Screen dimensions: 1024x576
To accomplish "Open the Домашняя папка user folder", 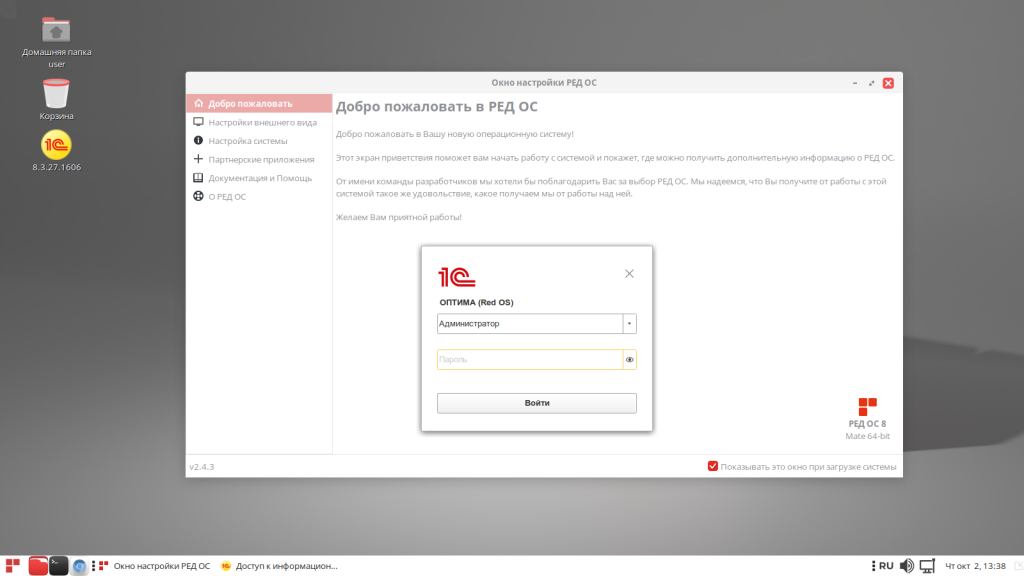I will pos(56,31).
